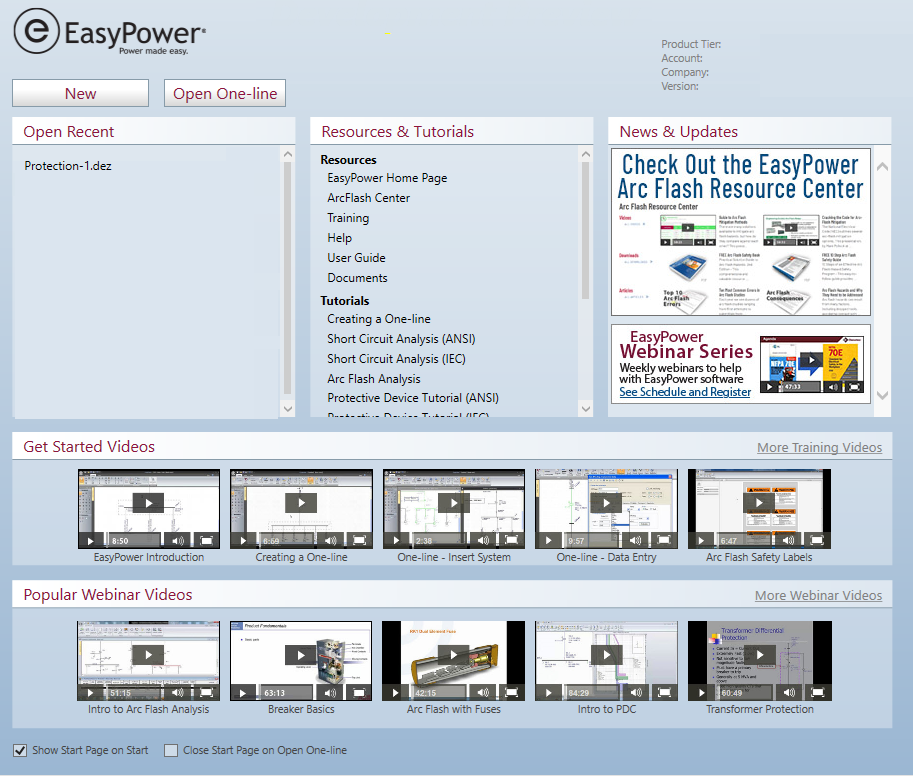The height and width of the screenshot is (777, 913).
Task: Play the One-line - Data Entry video
Action: (x=606, y=503)
